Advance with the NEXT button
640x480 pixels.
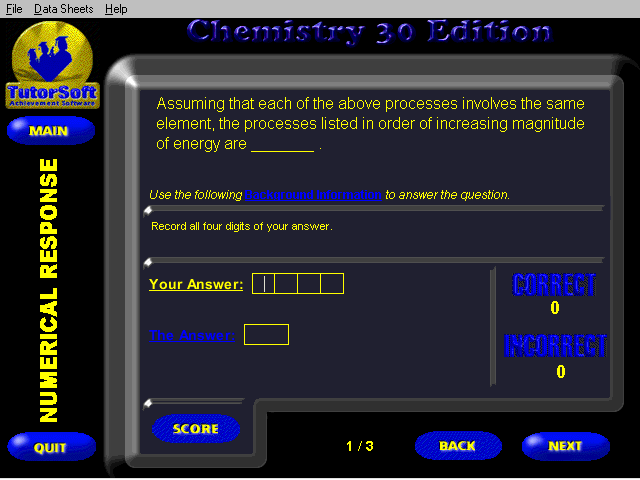tap(566, 446)
